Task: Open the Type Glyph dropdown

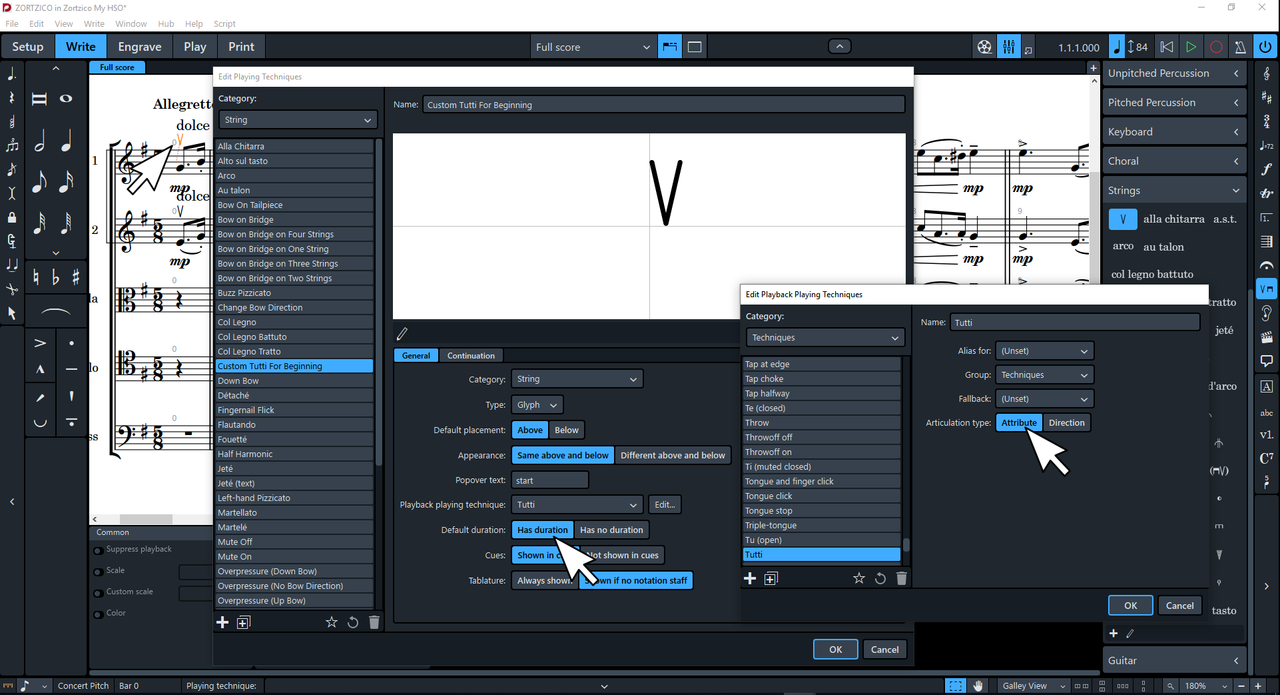Action: tap(537, 405)
